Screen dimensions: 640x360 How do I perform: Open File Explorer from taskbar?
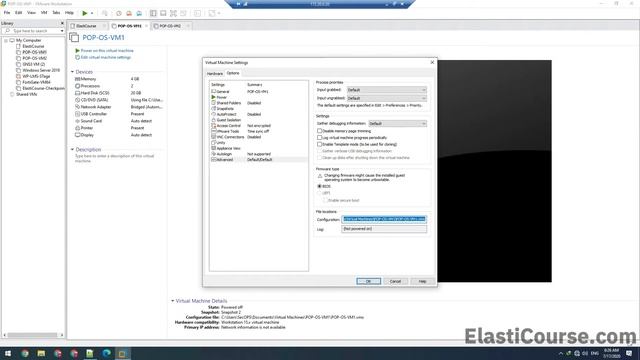tap(41, 353)
